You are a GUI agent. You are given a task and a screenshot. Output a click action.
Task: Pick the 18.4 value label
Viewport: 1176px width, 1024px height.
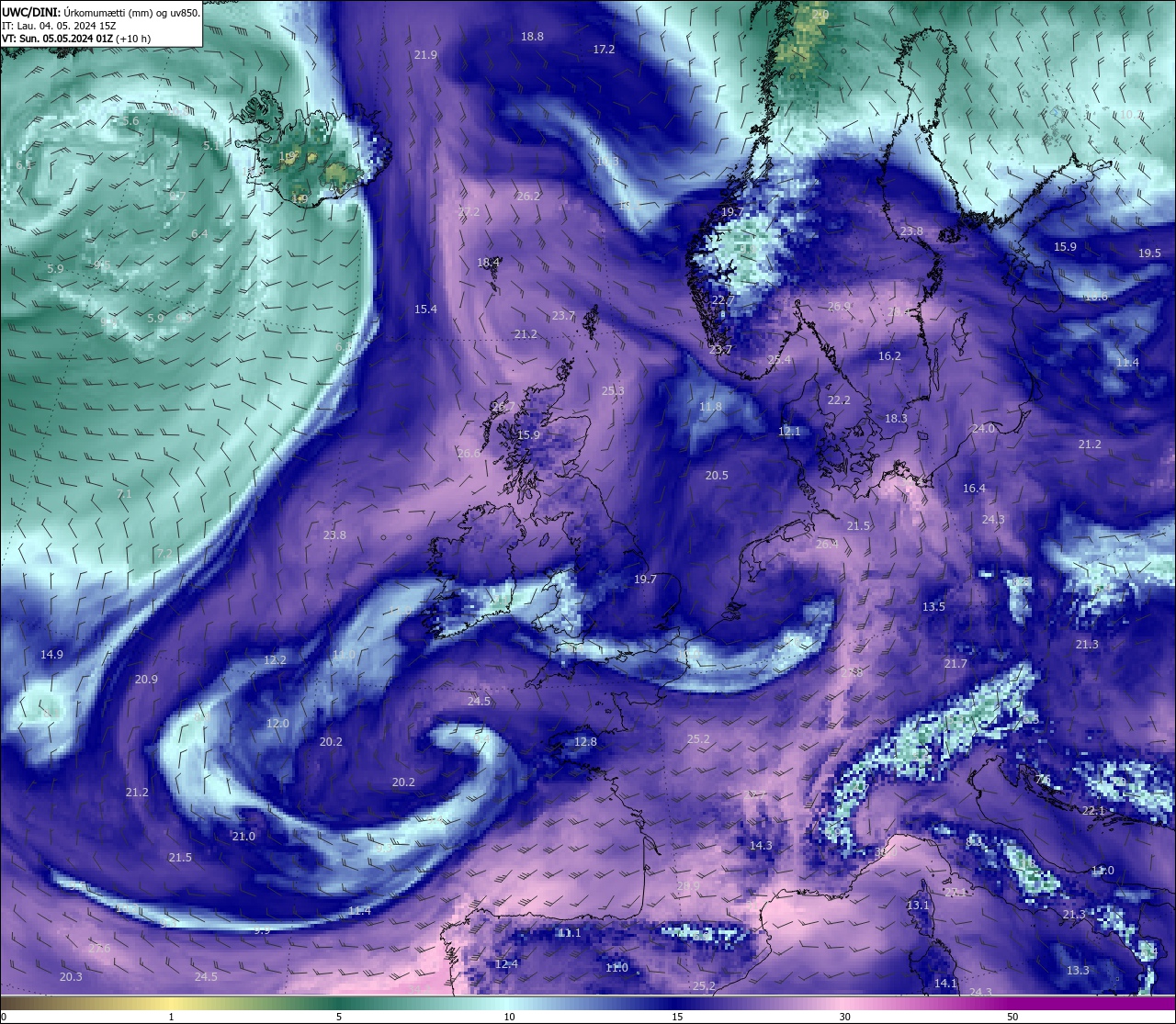point(488,263)
